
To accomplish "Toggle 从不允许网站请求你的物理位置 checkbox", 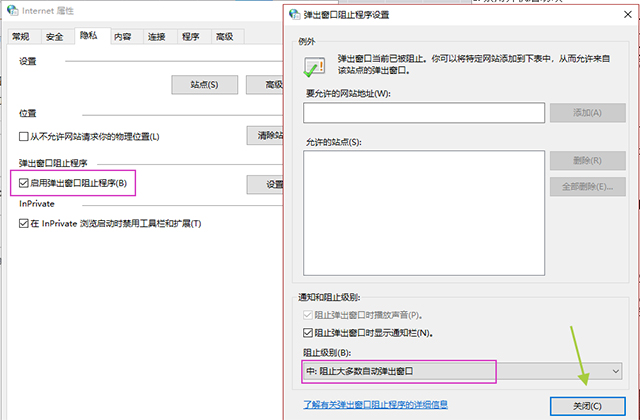I will coord(24,136).
